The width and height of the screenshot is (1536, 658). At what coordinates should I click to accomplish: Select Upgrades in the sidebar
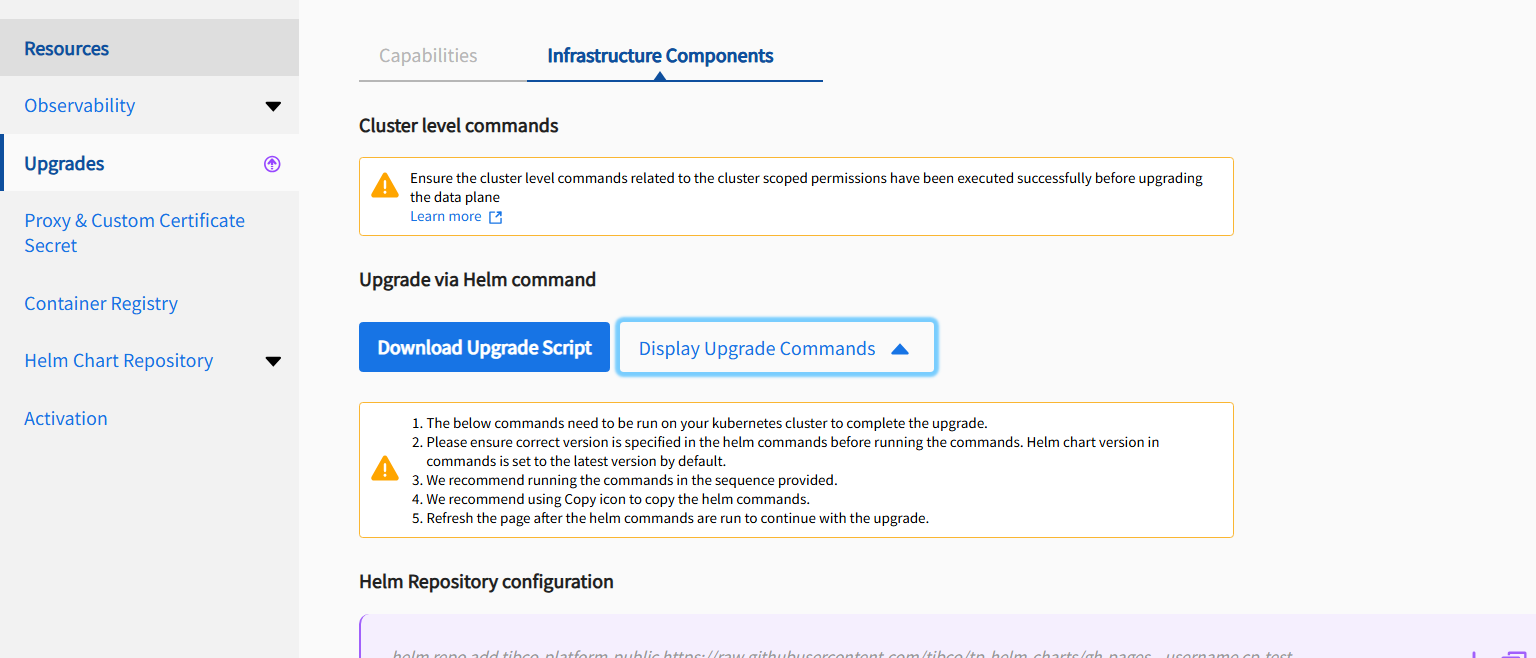[64, 164]
